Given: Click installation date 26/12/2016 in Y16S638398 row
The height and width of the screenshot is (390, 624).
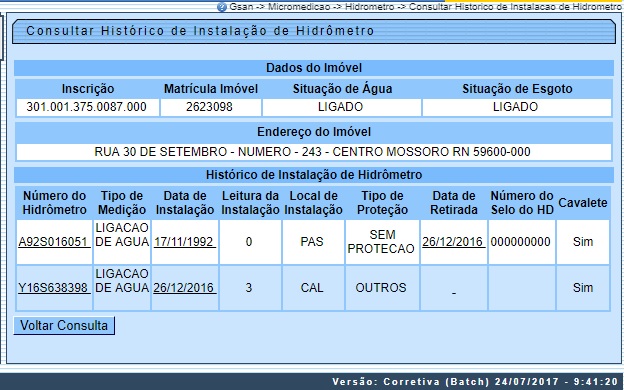Looking at the screenshot, I should tap(185, 287).
